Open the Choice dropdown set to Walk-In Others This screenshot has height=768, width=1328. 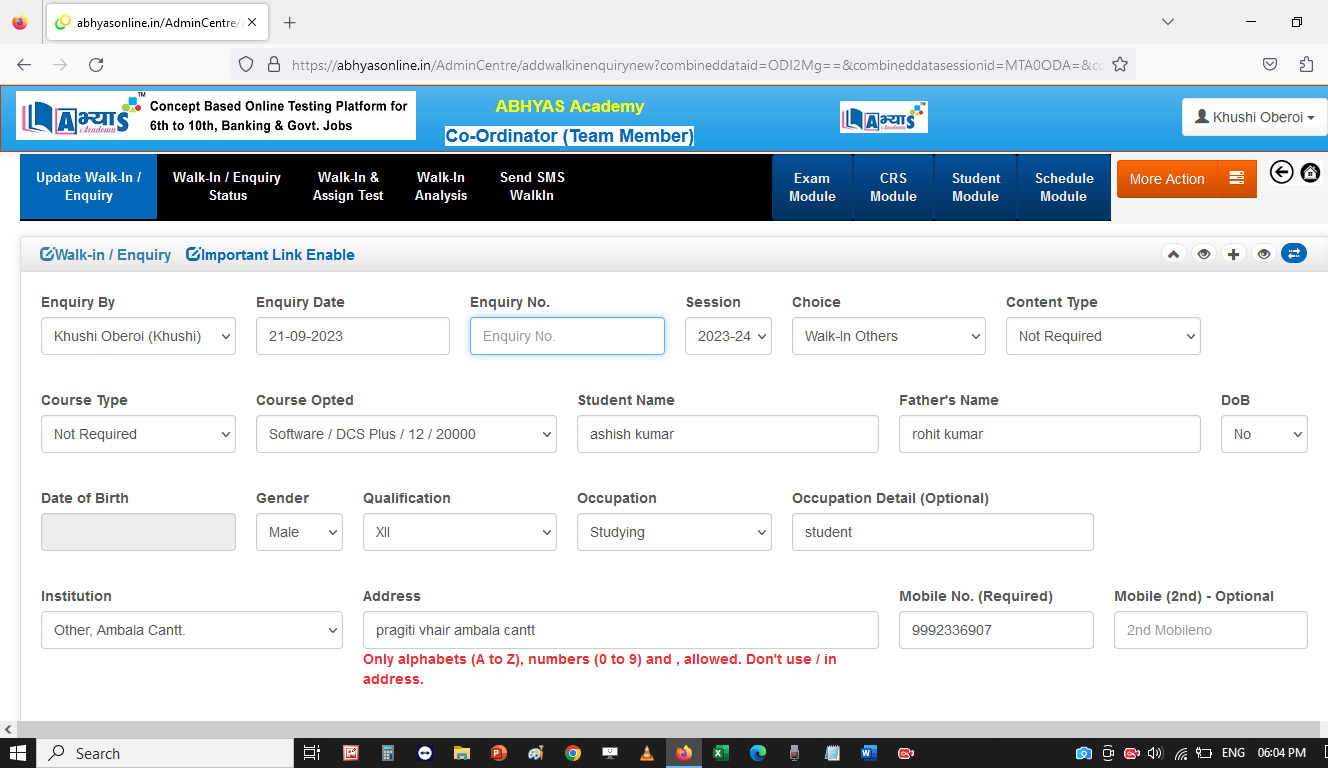tap(888, 336)
